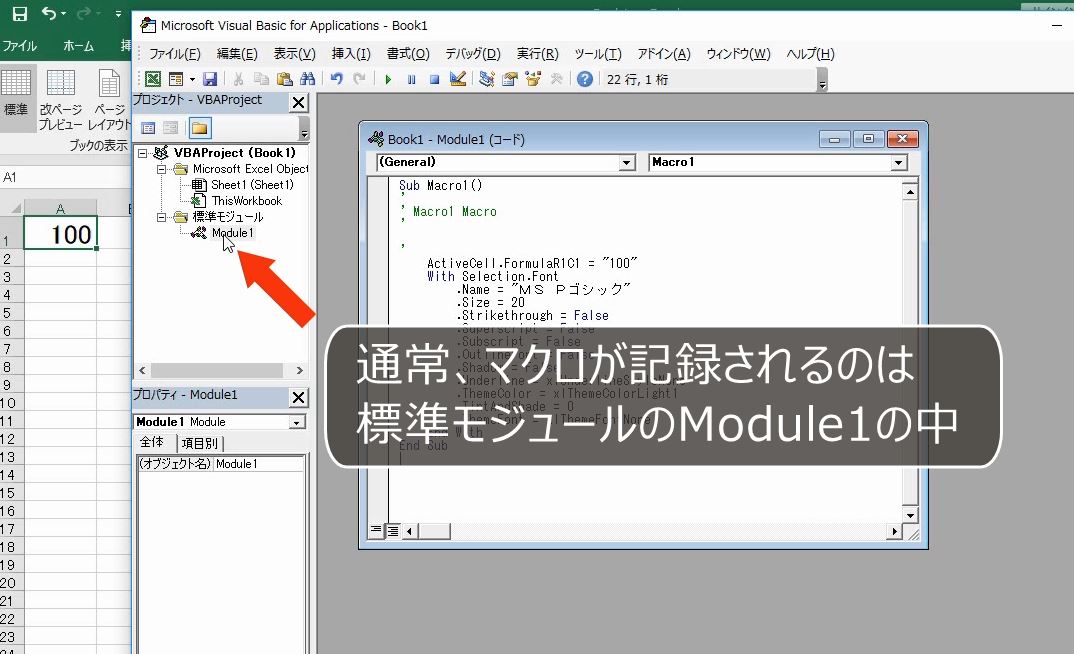The width and height of the screenshot is (1074, 654).
Task: Open the 編集(E) menu
Action: 237,53
